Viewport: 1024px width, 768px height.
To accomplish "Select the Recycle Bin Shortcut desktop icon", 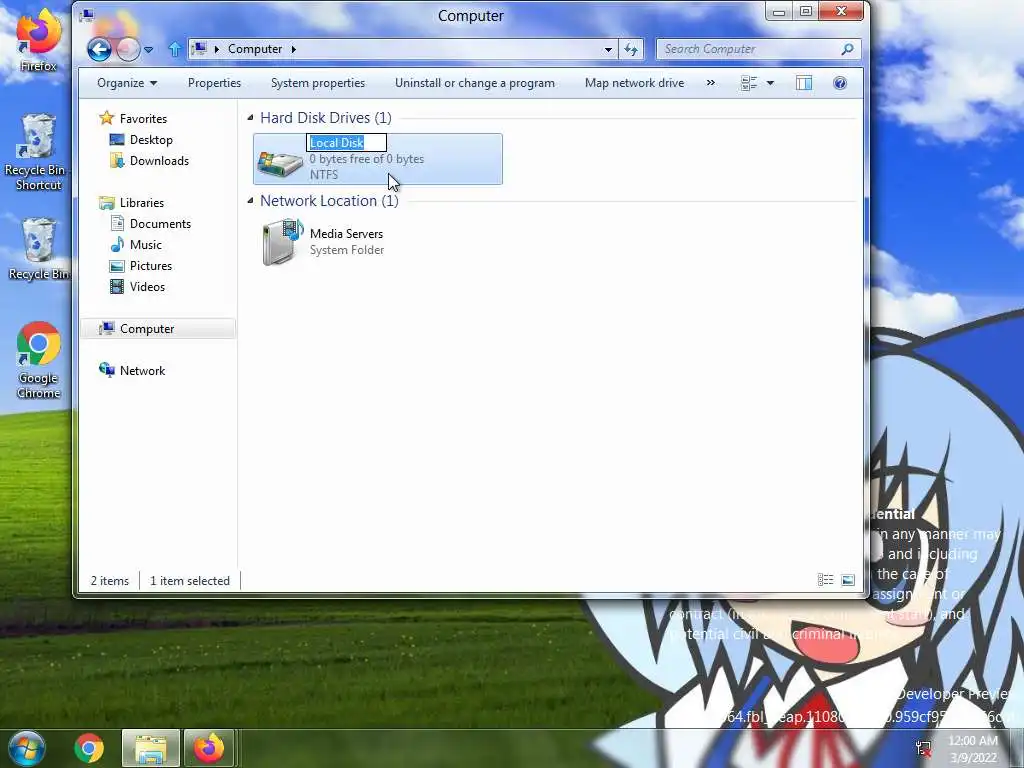I will tap(39, 152).
